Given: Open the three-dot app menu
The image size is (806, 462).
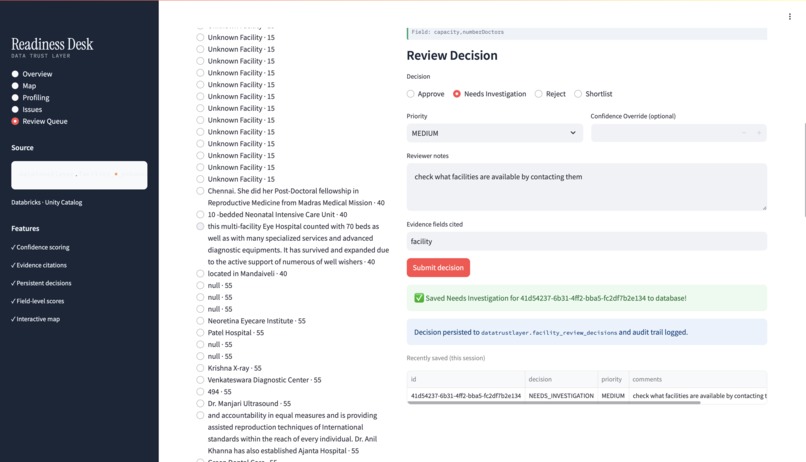Looking at the screenshot, I should pyautogui.click(x=790, y=16).
